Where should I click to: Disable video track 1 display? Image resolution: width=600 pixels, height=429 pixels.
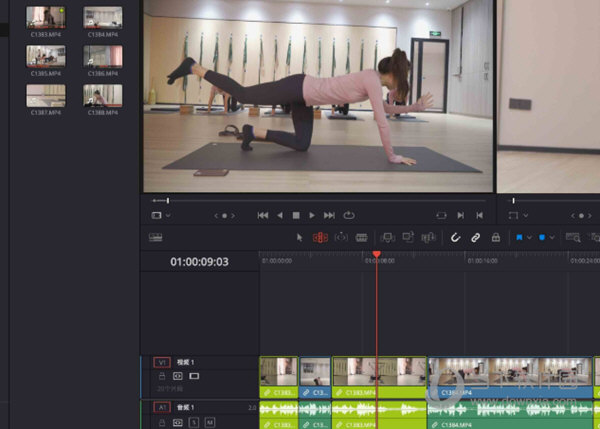194,376
